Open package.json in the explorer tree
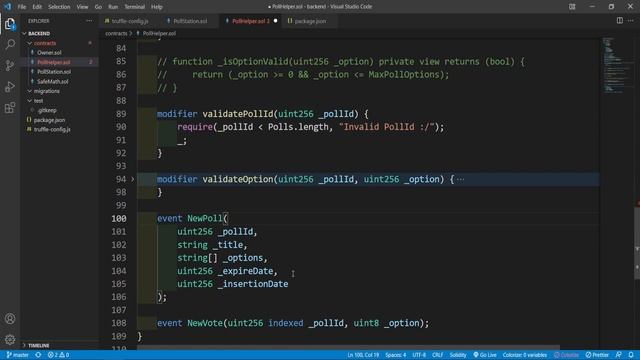640x360 pixels. (x=49, y=120)
